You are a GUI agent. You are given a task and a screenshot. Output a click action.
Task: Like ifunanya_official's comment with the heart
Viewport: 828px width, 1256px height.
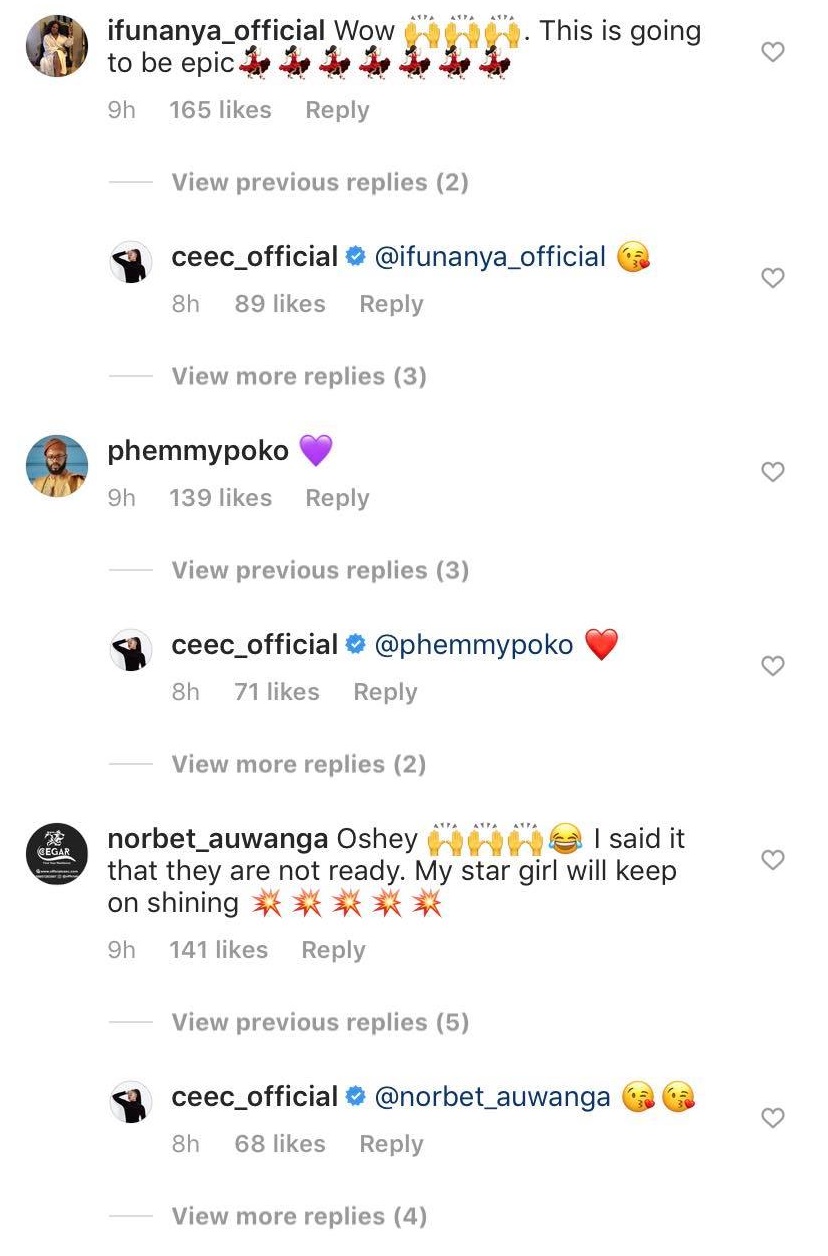pyautogui.click(x=773, y=52)
